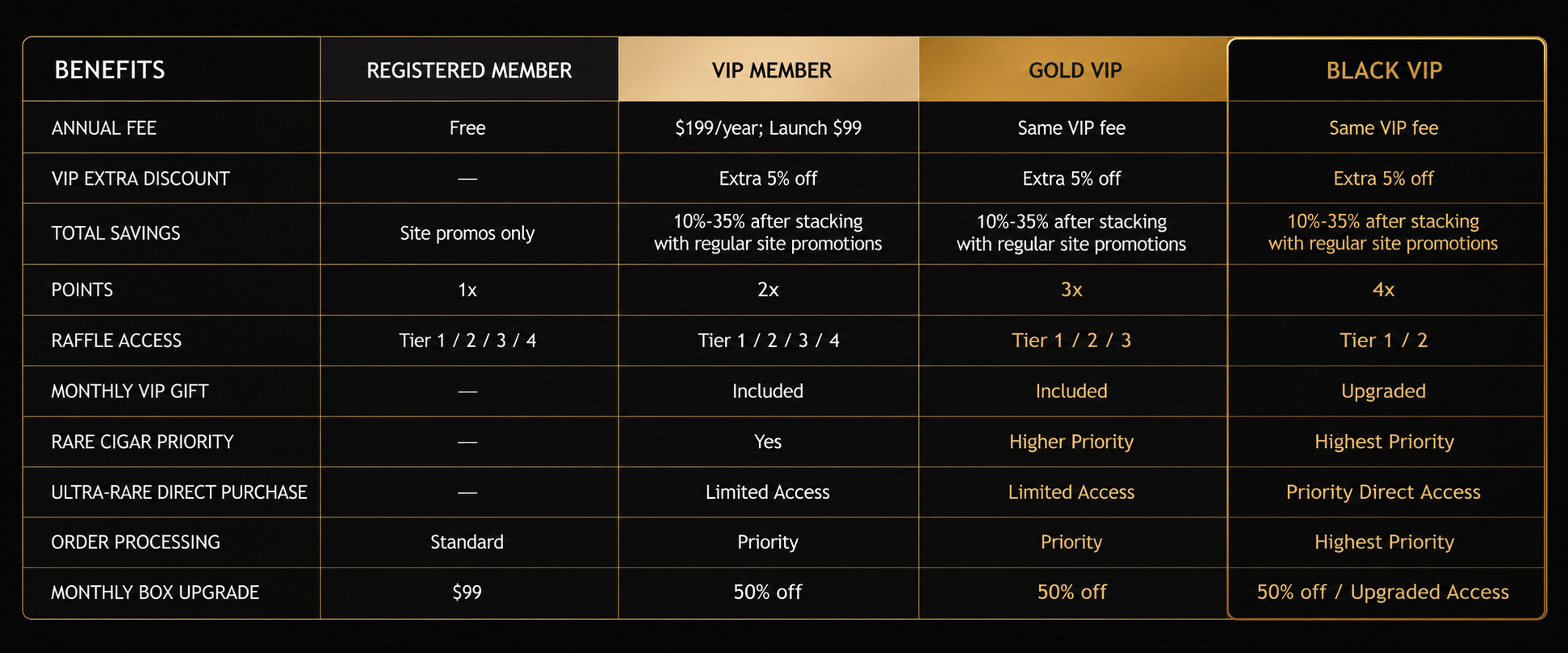Click the 50% off / Upgraded Access cell
Viewport: 1568px width, 653px height.
1384,592
